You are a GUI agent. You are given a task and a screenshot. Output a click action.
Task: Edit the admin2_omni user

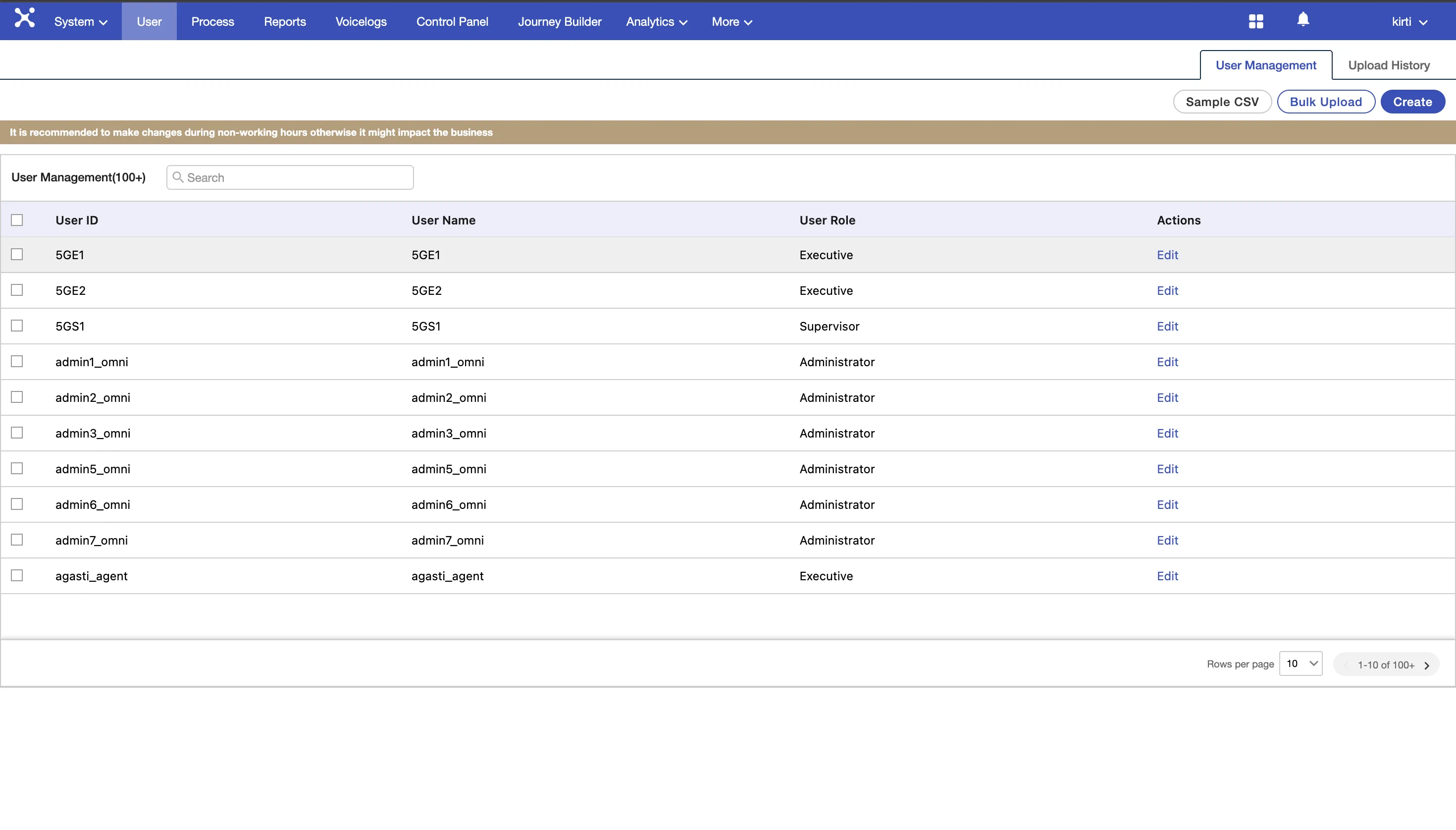[1167, 397]
